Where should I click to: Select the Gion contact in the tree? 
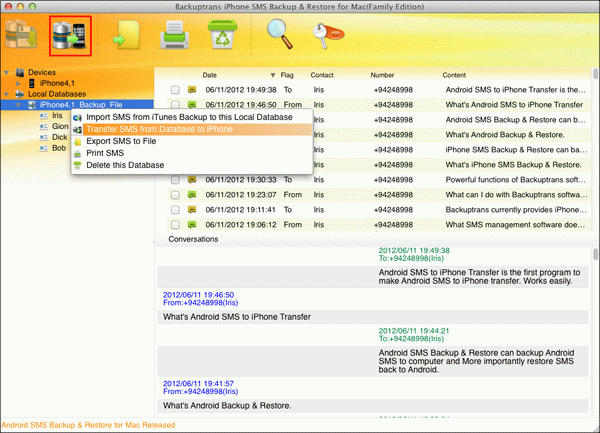click(60, 126)
